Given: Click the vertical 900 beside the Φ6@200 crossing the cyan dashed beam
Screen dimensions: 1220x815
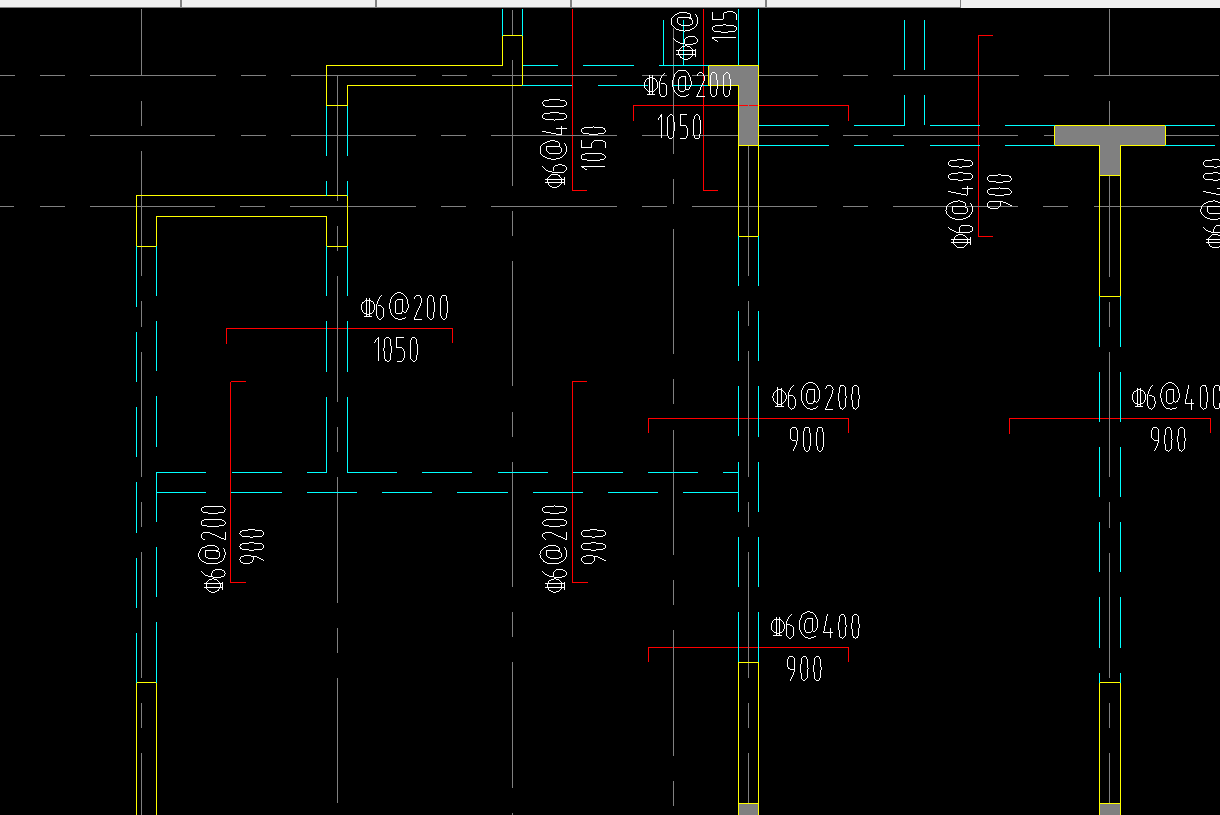Looking at the screenshot, I should coord(594,546).
